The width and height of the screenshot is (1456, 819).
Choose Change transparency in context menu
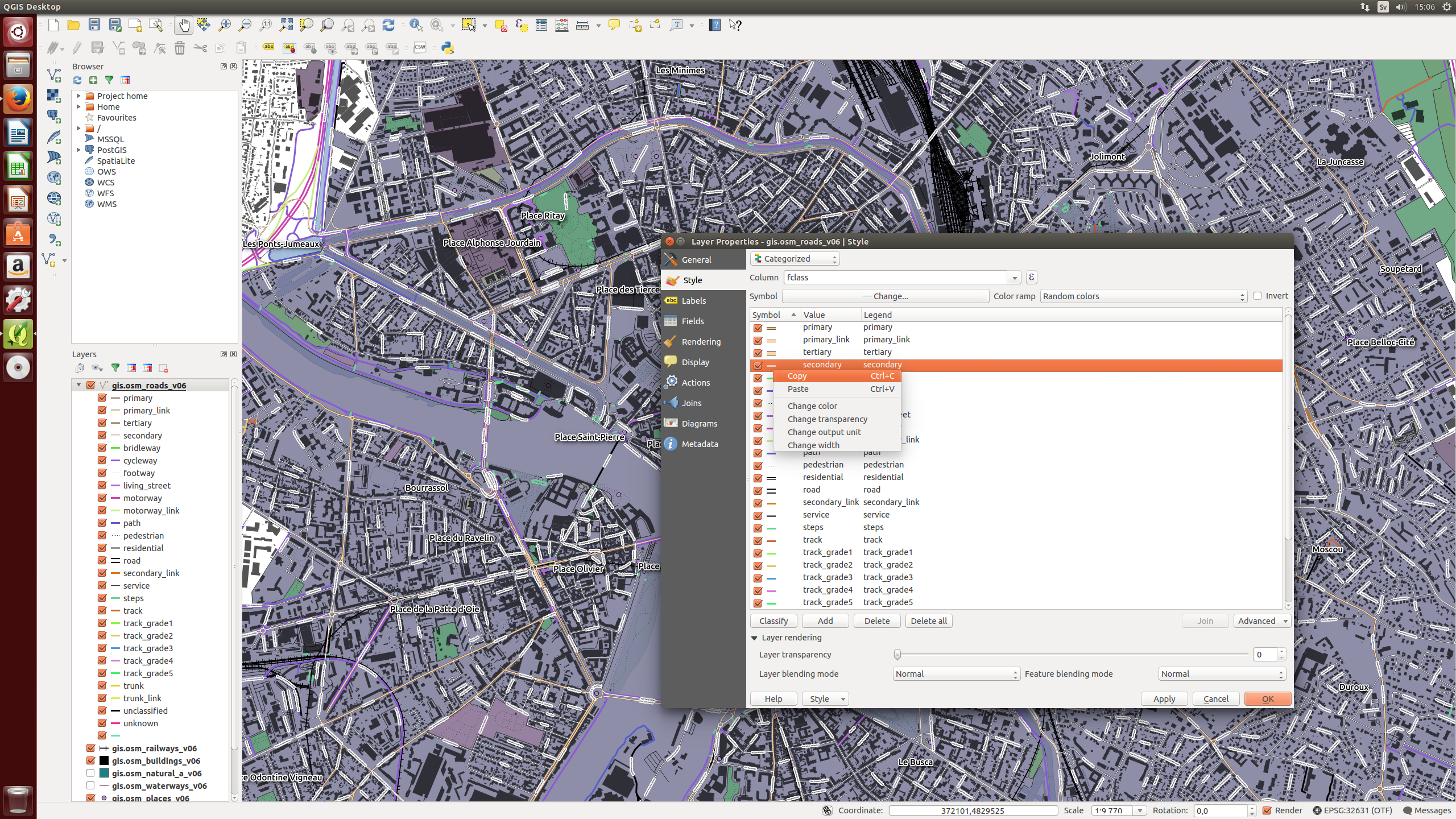point(837,419)
